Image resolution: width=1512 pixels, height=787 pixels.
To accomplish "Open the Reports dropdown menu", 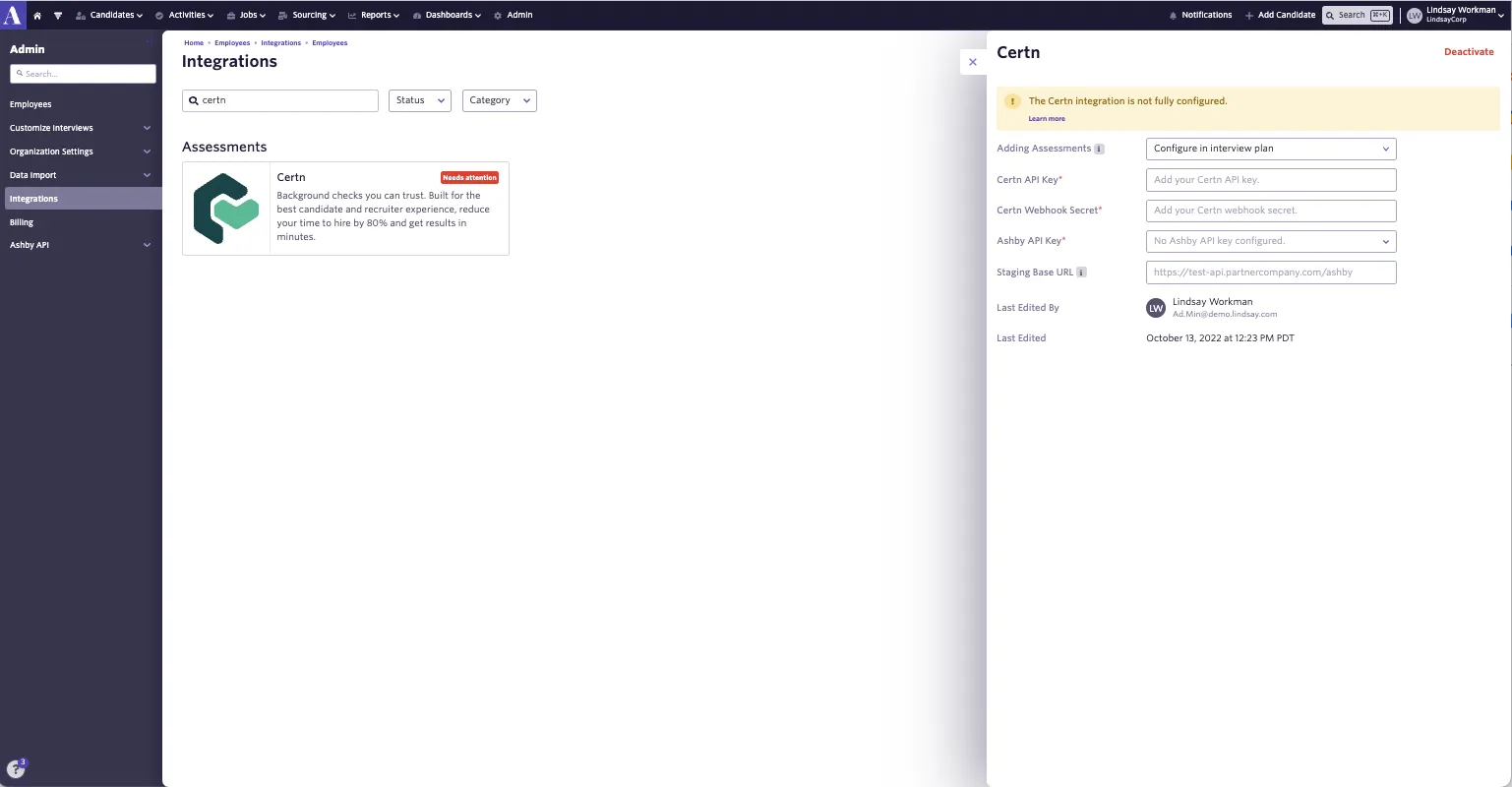I will coord(374,16).
